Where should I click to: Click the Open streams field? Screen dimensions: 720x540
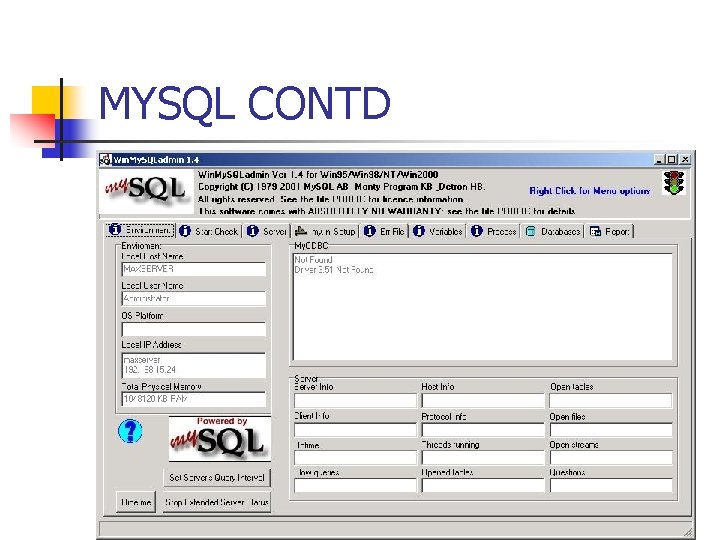click(x=611, y=458)
